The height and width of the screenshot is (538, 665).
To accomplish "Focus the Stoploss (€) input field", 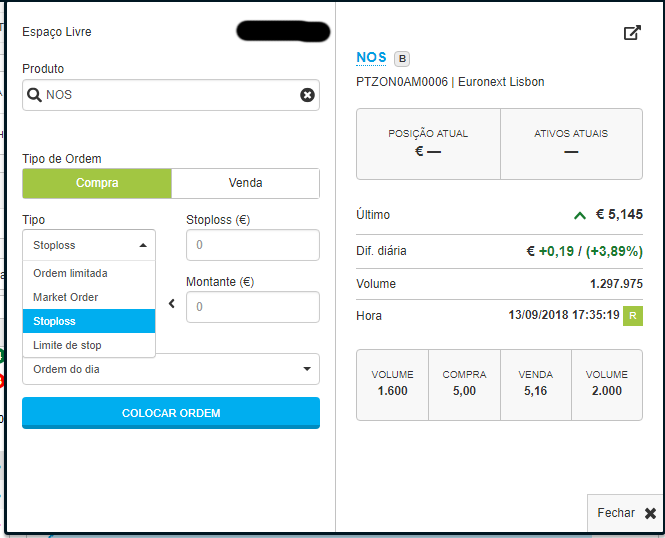I will tap(253, 245).
